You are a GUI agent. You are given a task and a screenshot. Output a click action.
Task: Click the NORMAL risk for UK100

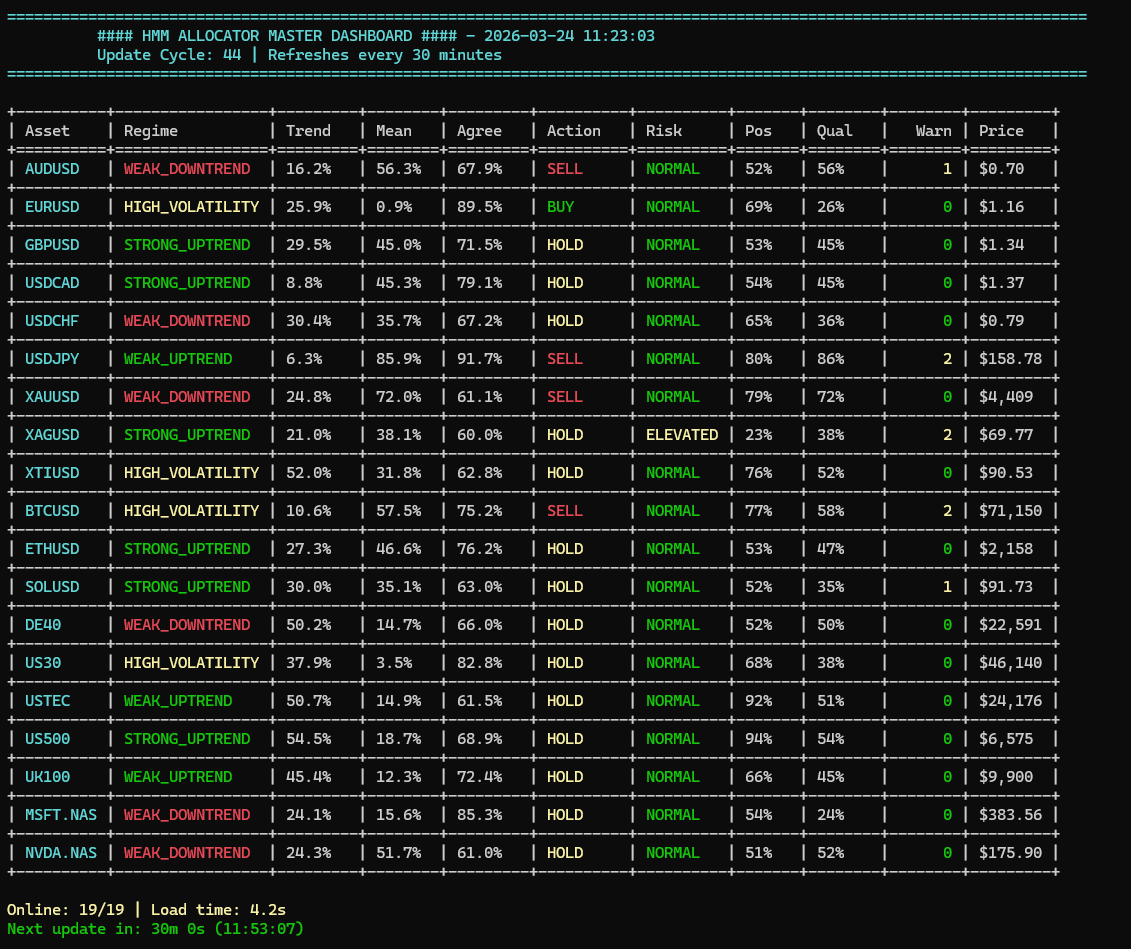[672, 777]
